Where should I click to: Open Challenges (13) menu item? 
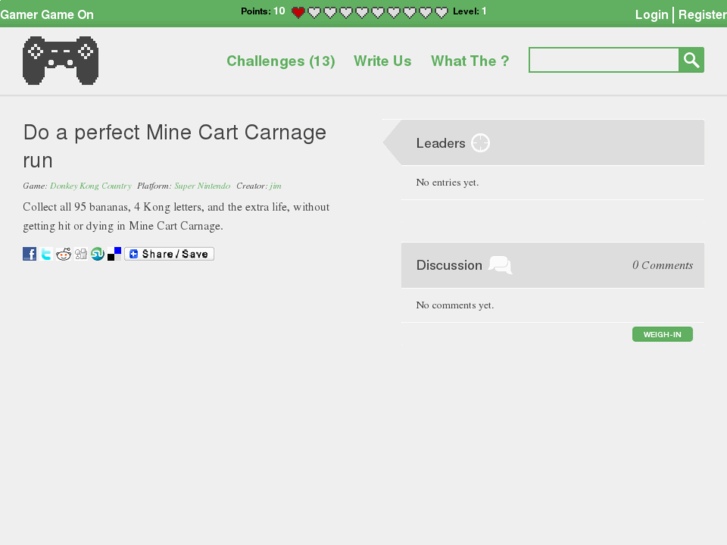point(281,61)
